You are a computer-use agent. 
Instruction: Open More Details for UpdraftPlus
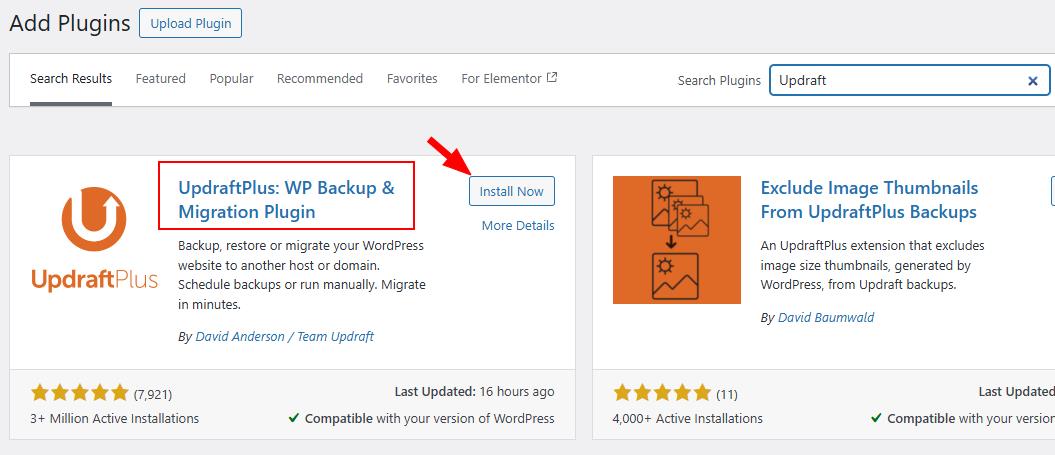click(518, 225)
